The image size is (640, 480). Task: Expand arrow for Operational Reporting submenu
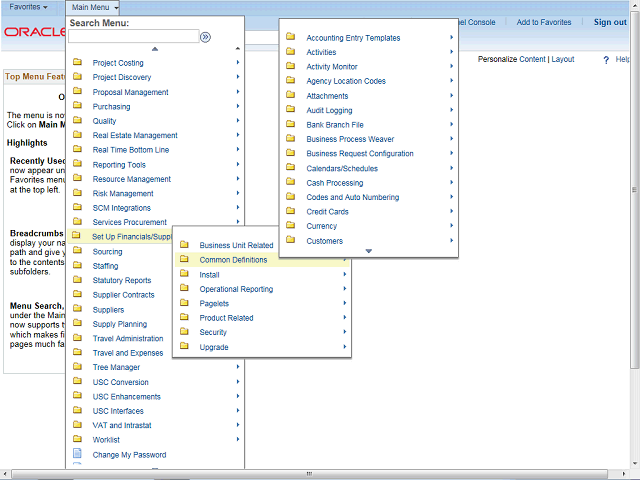pyautogui.click(x=345, y=289)
